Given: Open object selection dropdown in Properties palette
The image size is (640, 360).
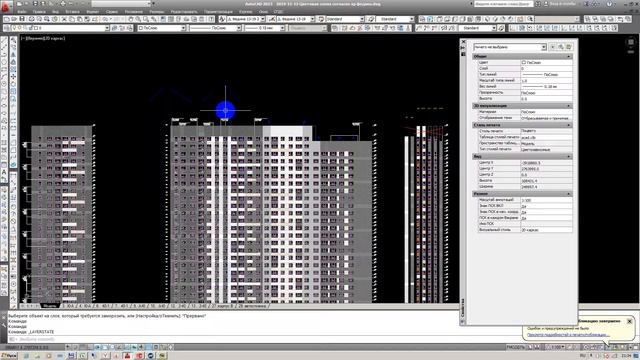Looking at the screenshot, I should coord(544,47).
